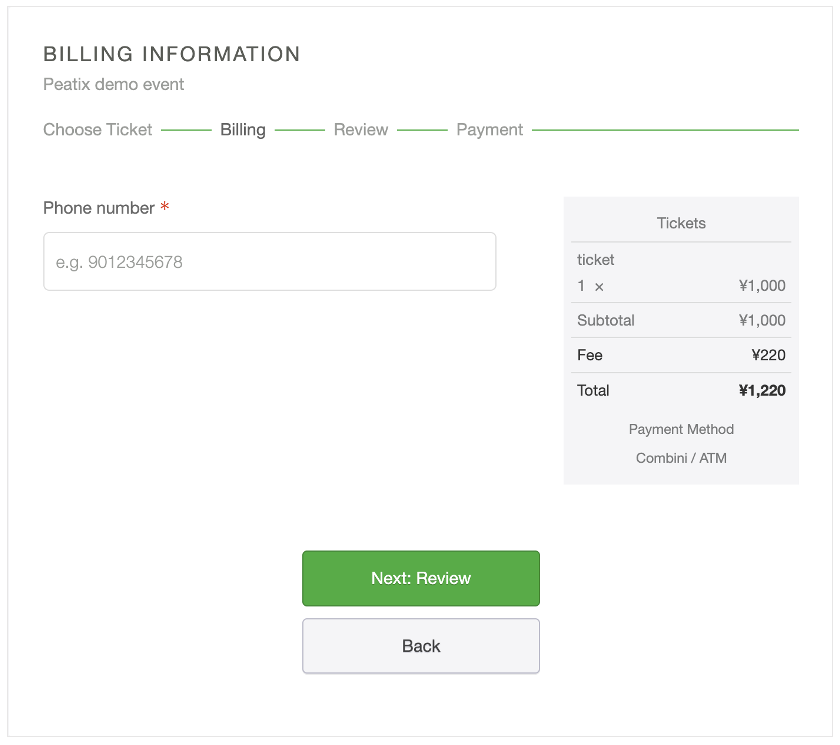The width and height of the screenshot is (840, 745).
Task: Click the Fee label in summary
Action: [x=590, y=355]
